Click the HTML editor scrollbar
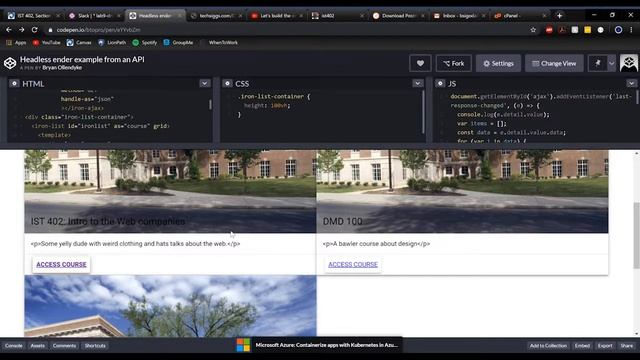Screen dimensions: 640x360 [x=210, y=104]
